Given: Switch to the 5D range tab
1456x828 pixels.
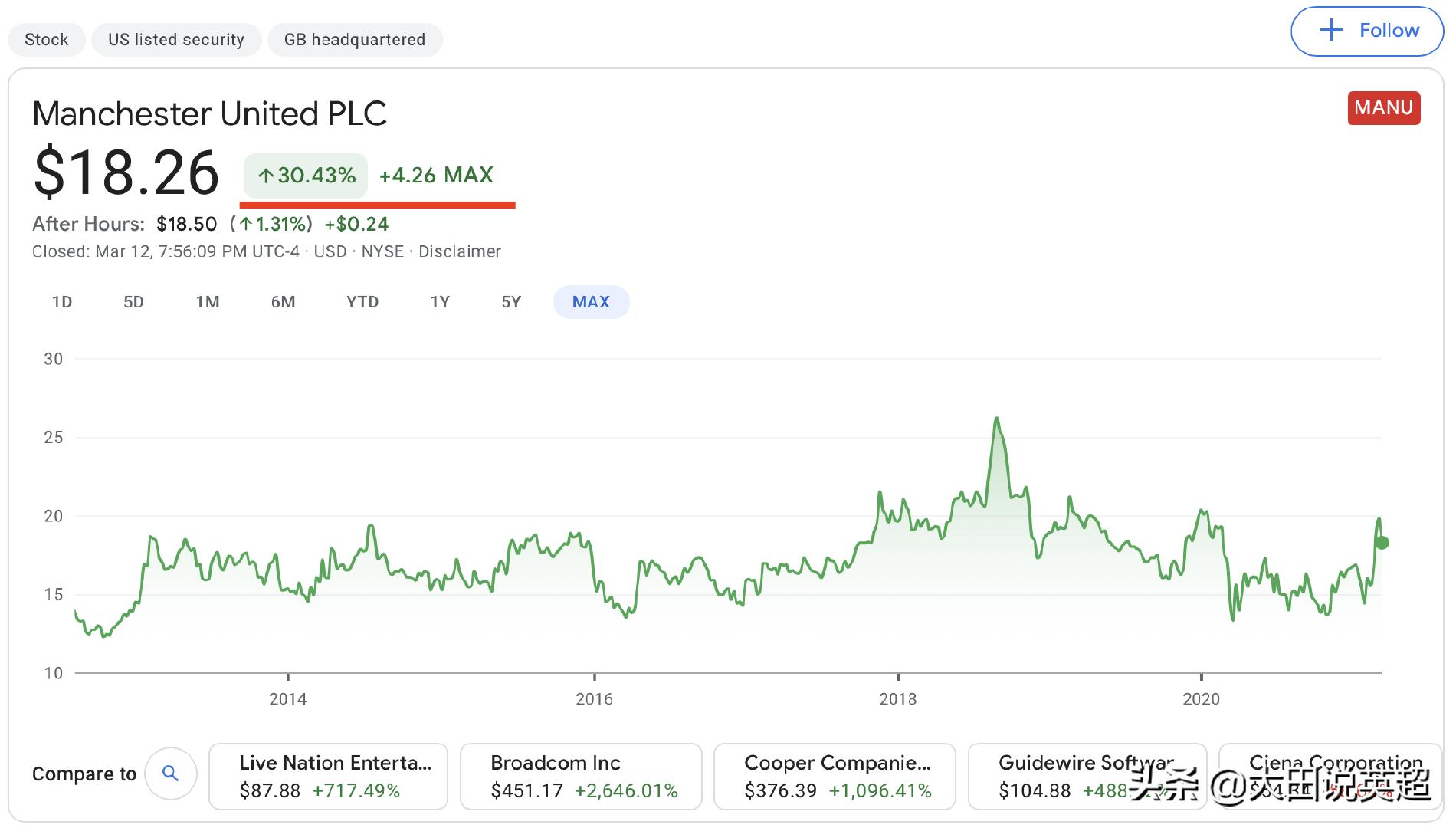Looking at the screenshot, I should tap(134, 302).
